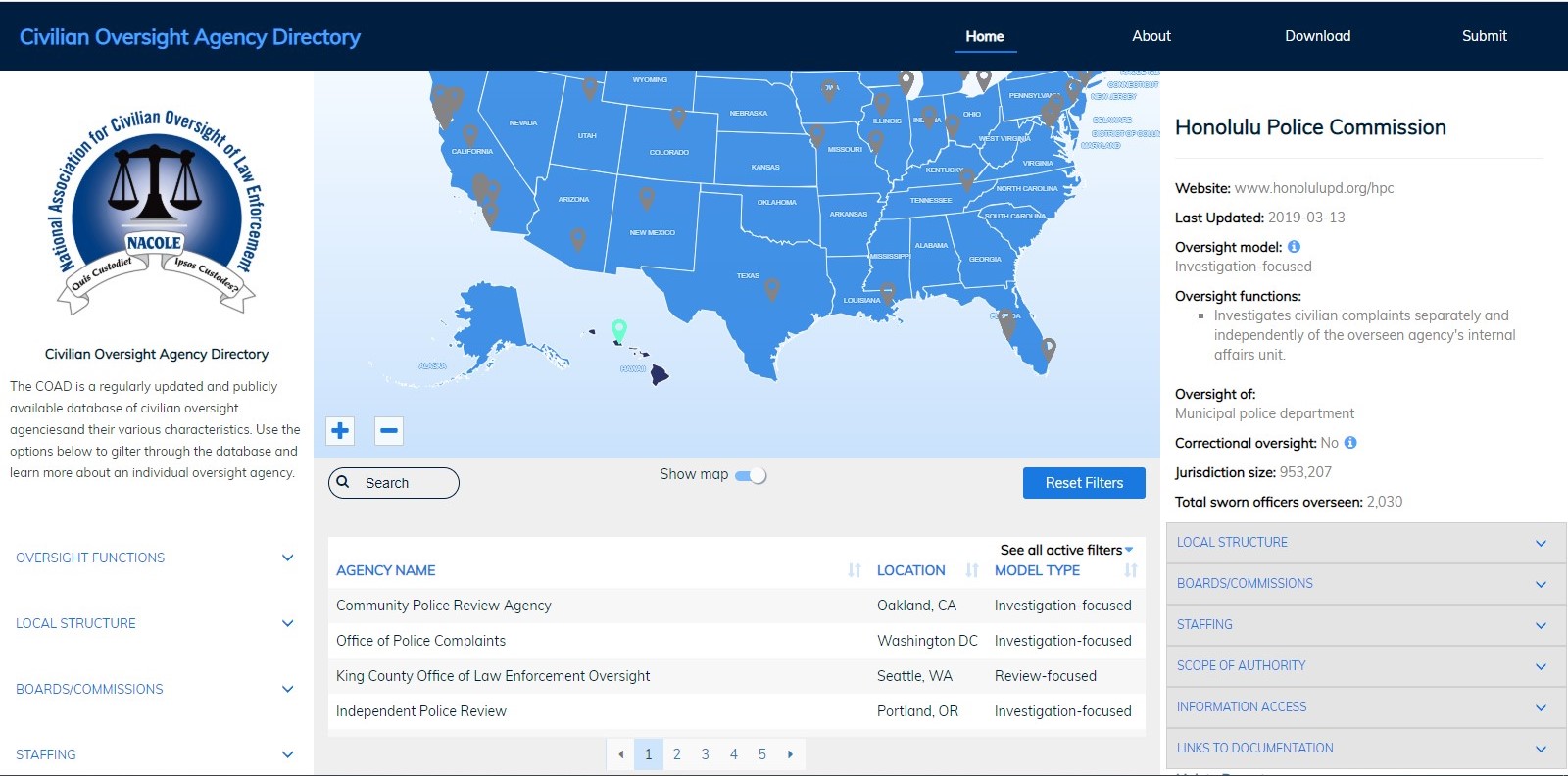Expand Local Structure filter in left sidebar
The height and width of the screenshot is (776, 1568).
pyautogui.click(x=155, y=623)
